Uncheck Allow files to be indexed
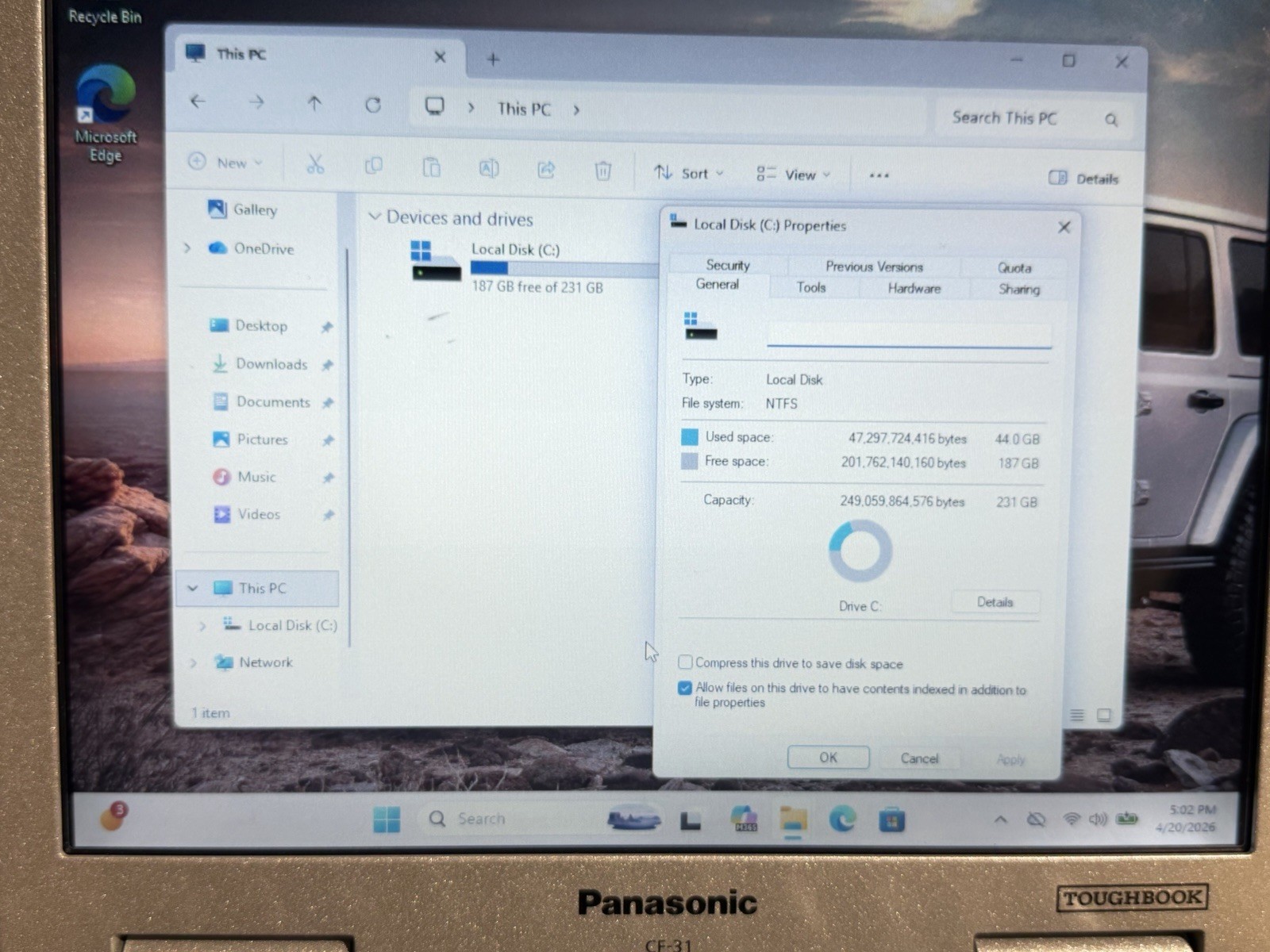Image resolution: width=1270 pixels, height=952 pixels. (685, 688)
